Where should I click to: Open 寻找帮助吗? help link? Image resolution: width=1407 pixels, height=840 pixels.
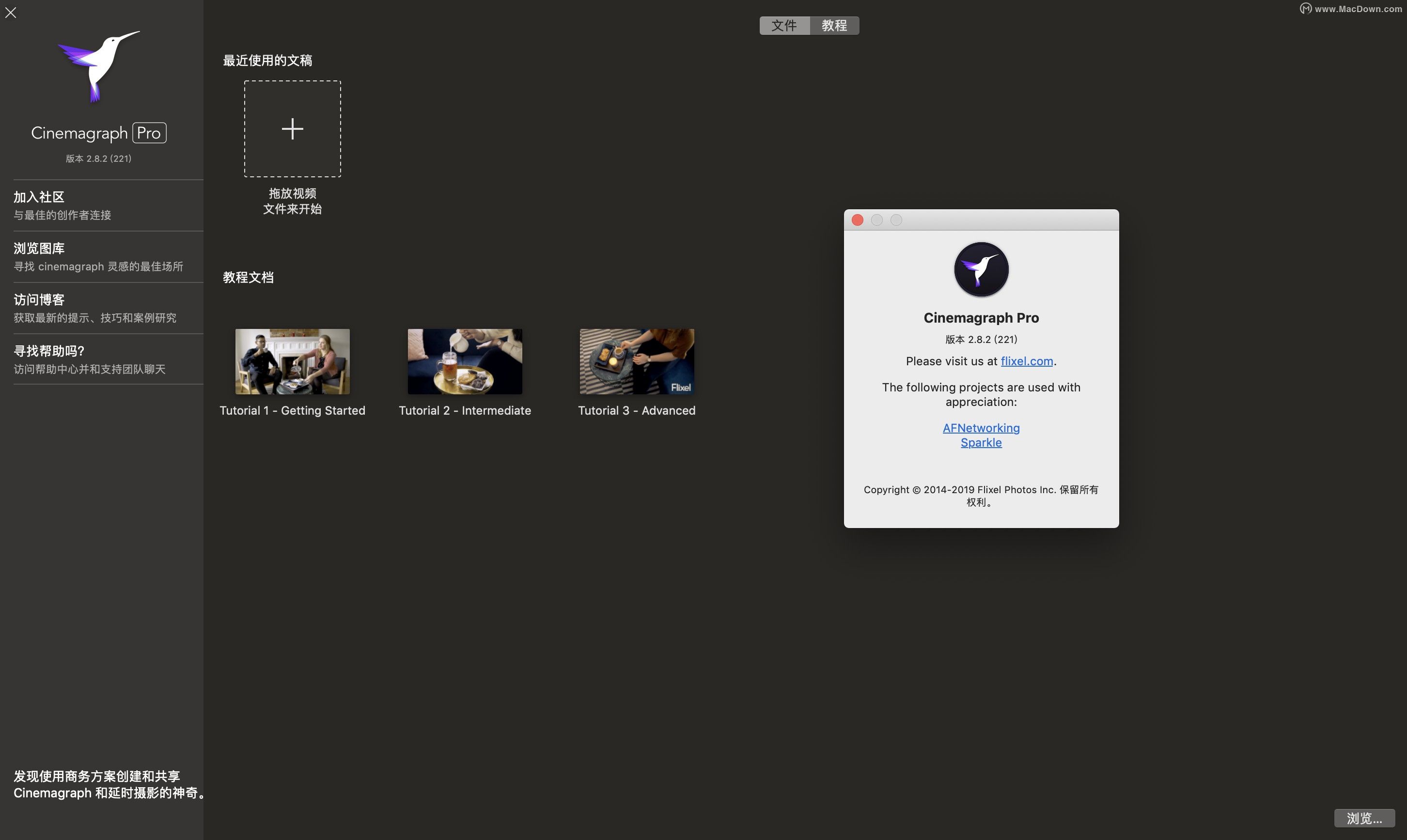click(49, 351)
